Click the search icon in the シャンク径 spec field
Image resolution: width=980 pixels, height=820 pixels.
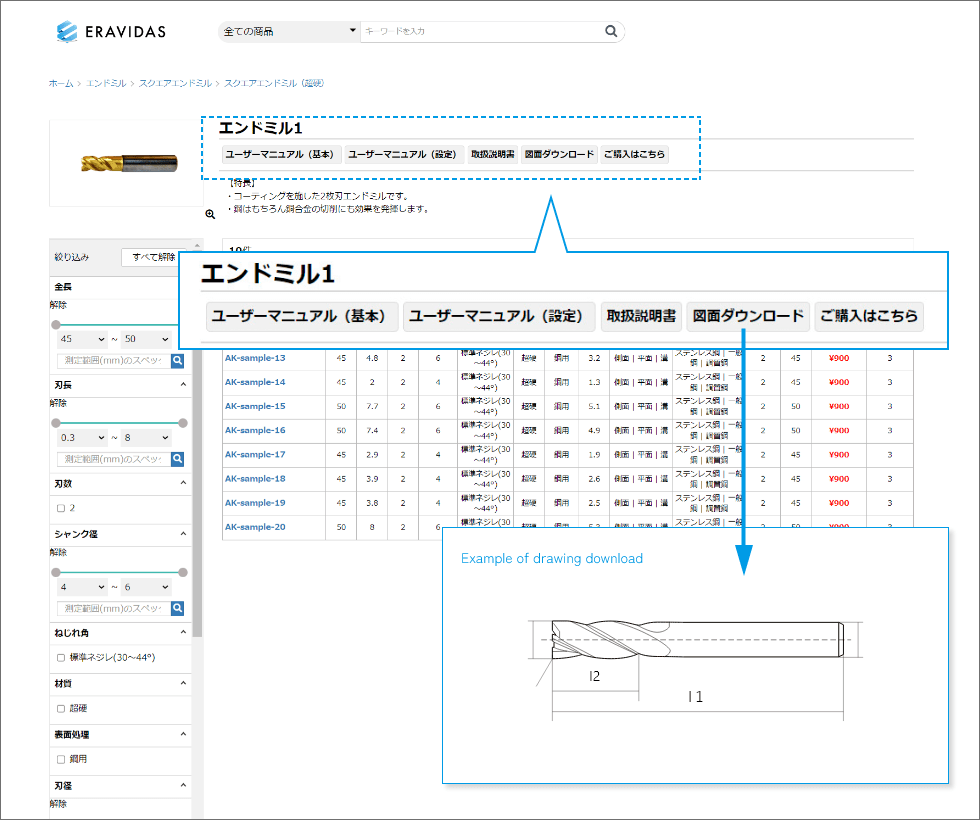[x=178, y=608]
